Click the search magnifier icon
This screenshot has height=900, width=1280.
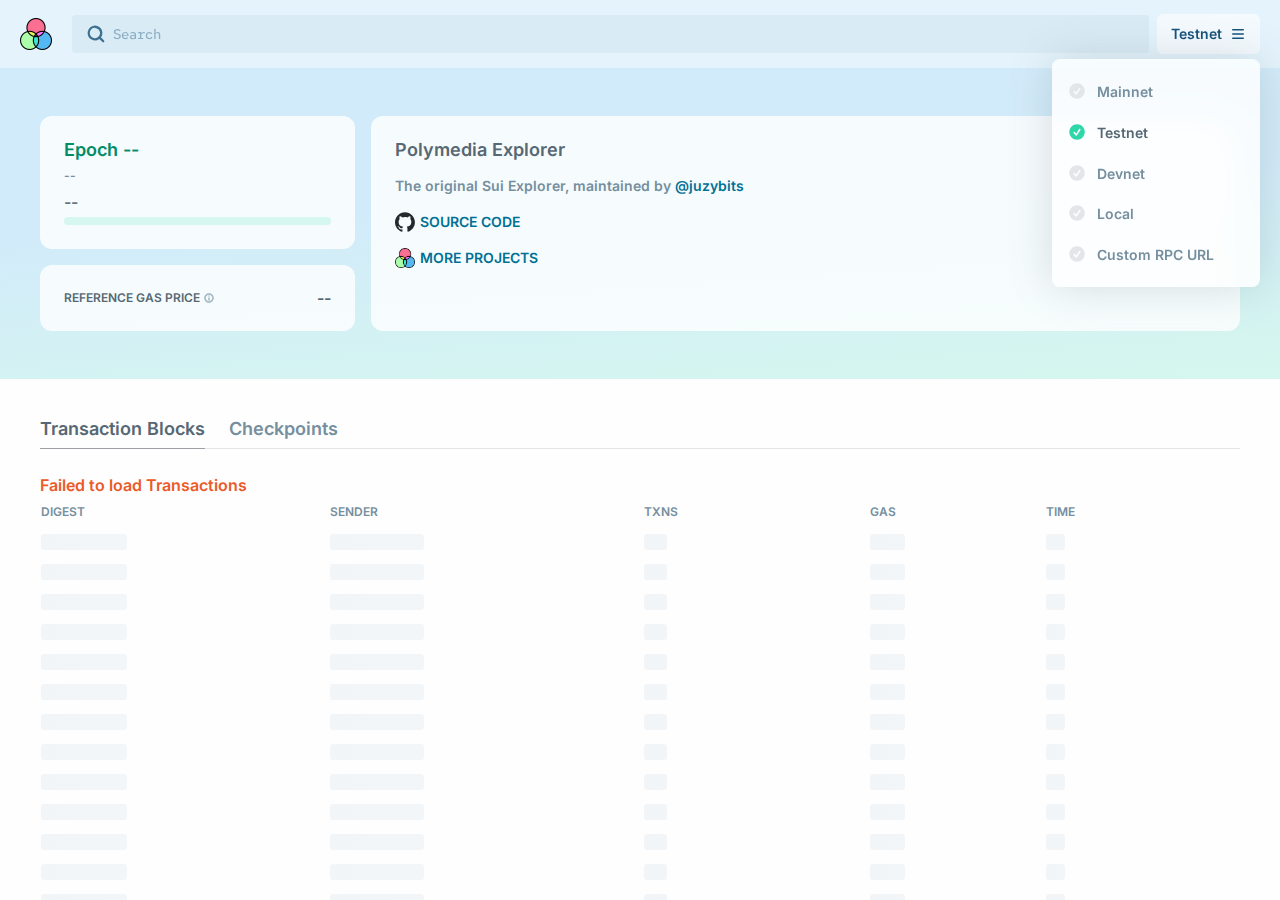(96, 34)
